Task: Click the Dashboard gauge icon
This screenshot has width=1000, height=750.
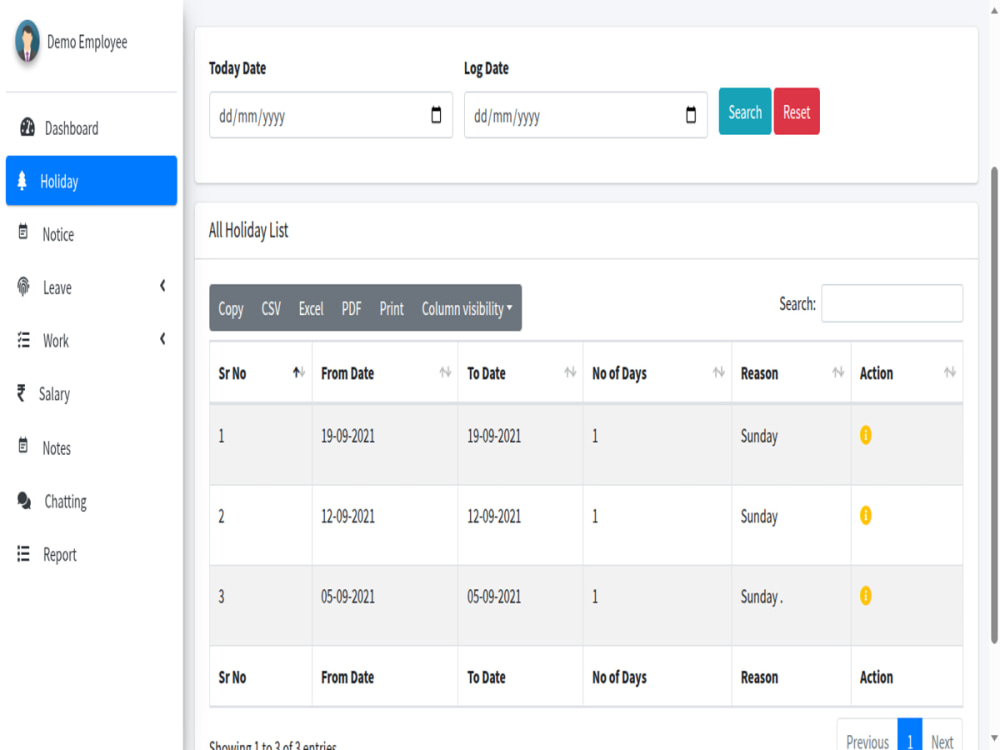Action: click(x=27, y=128)
